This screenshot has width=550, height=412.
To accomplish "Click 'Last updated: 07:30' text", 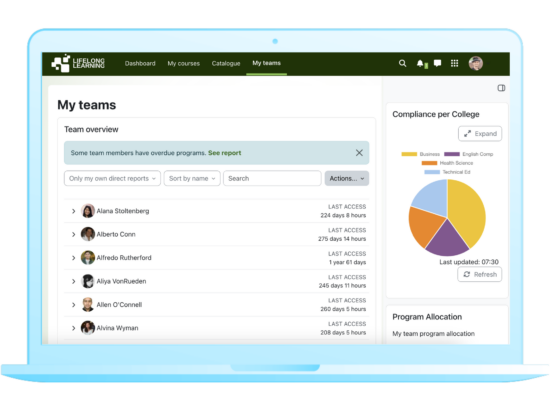I will coord(469,262).
